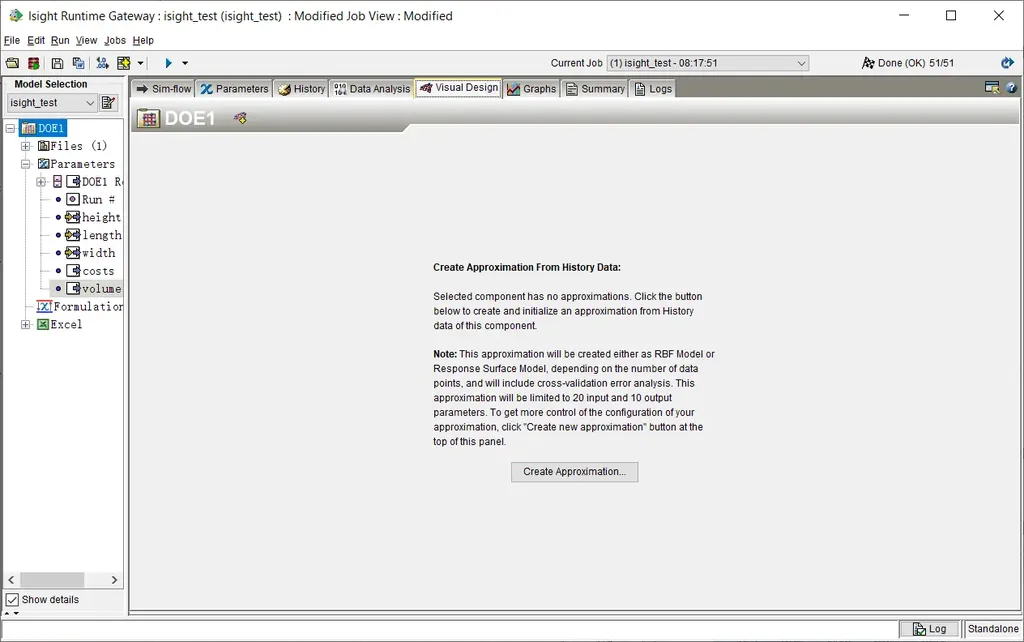Click the tree scrollbar right arrow
Screen dimensions: 1024x642
[114, 580]
